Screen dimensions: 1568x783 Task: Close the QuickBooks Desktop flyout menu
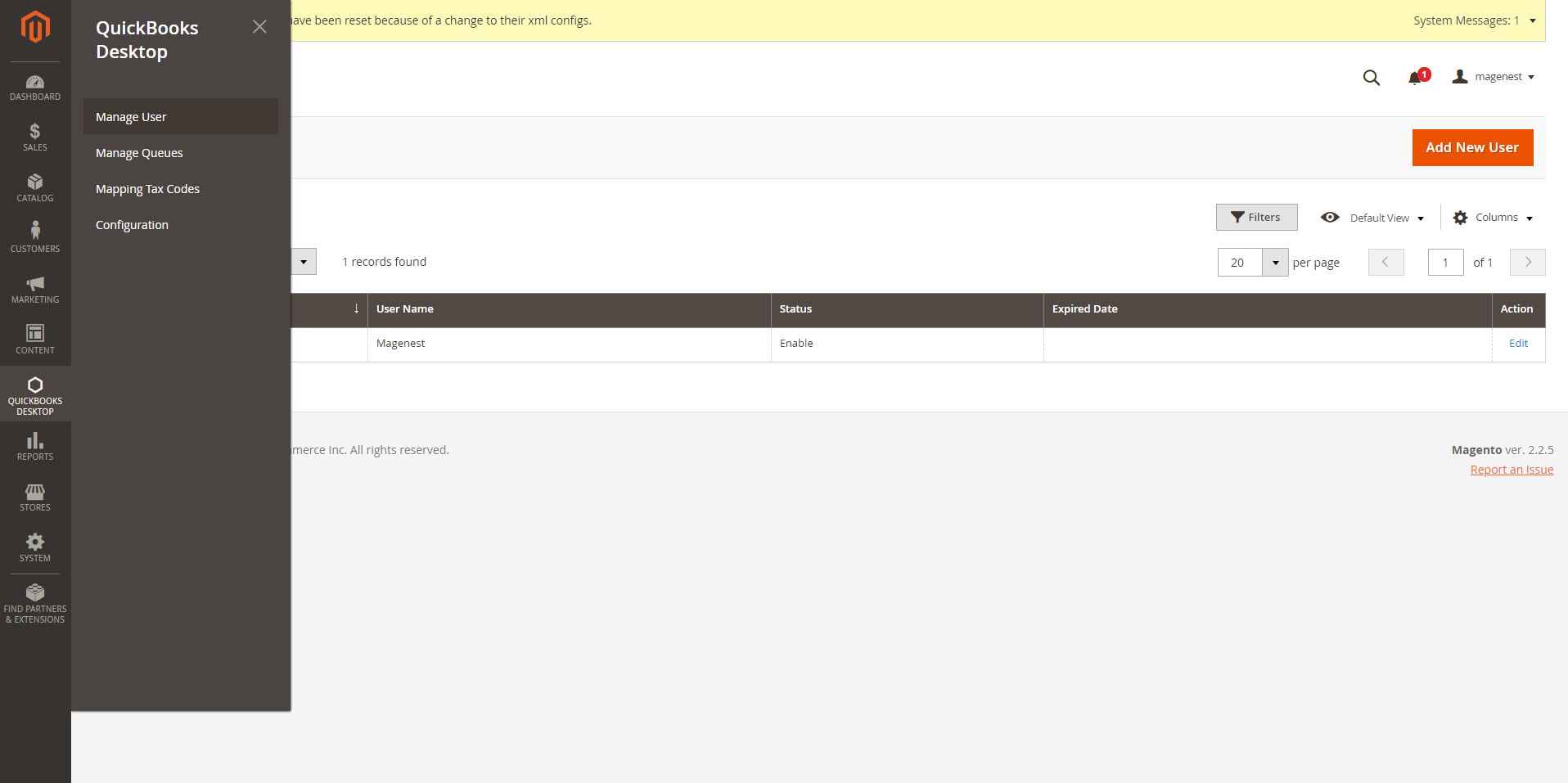point(259,27)
